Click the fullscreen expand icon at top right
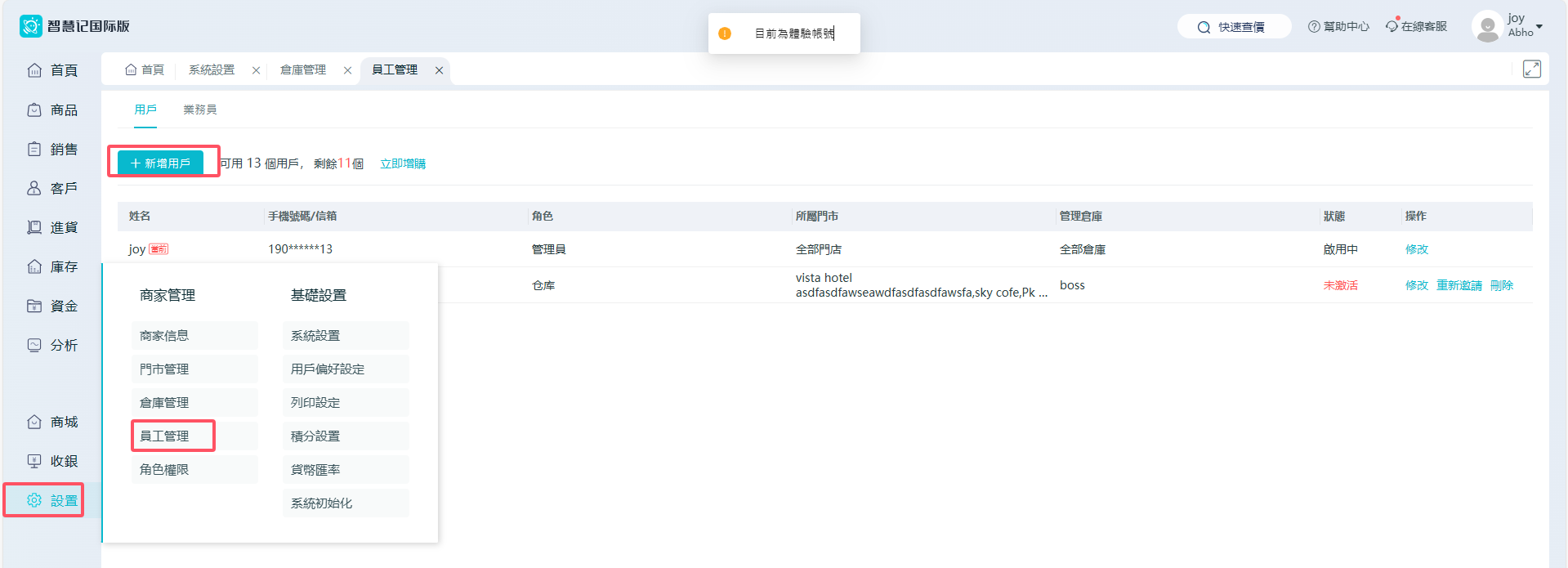 pos(1531,69)
